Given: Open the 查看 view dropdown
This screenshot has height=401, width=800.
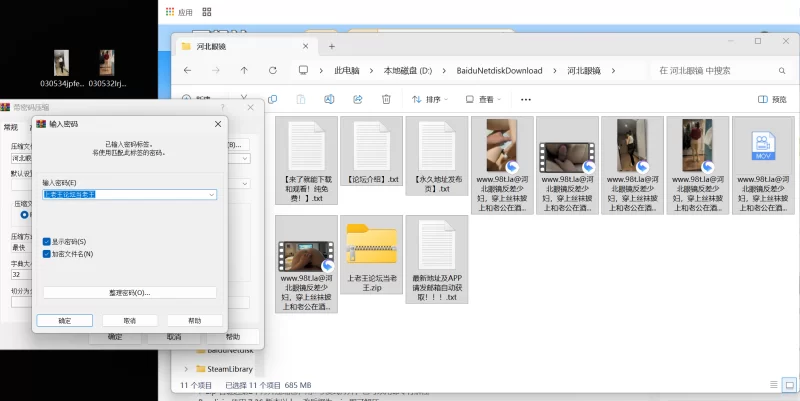Looking at the screenshot, I should pos(485,99).
